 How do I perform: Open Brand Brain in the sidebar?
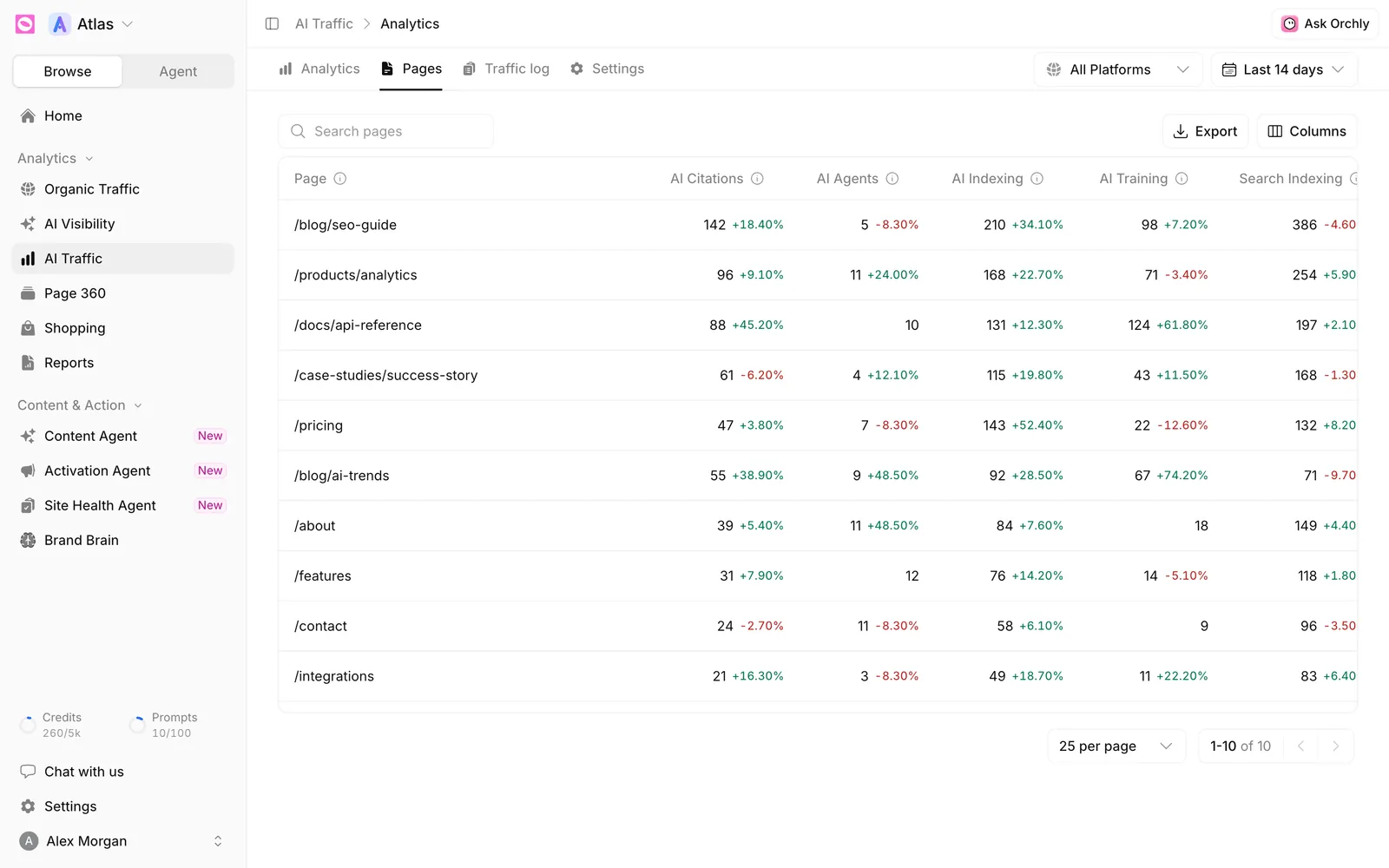(x=123, y=540)
